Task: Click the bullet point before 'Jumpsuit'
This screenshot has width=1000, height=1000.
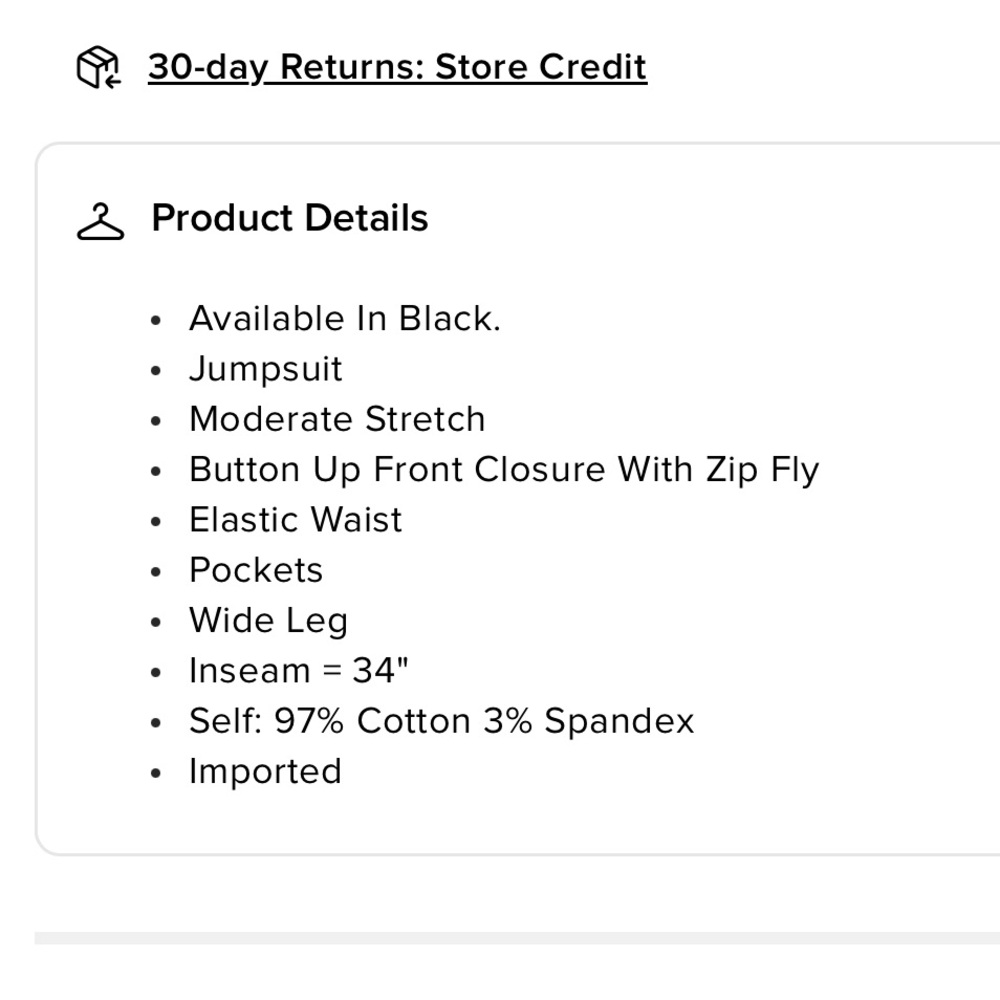Action: 156,371
